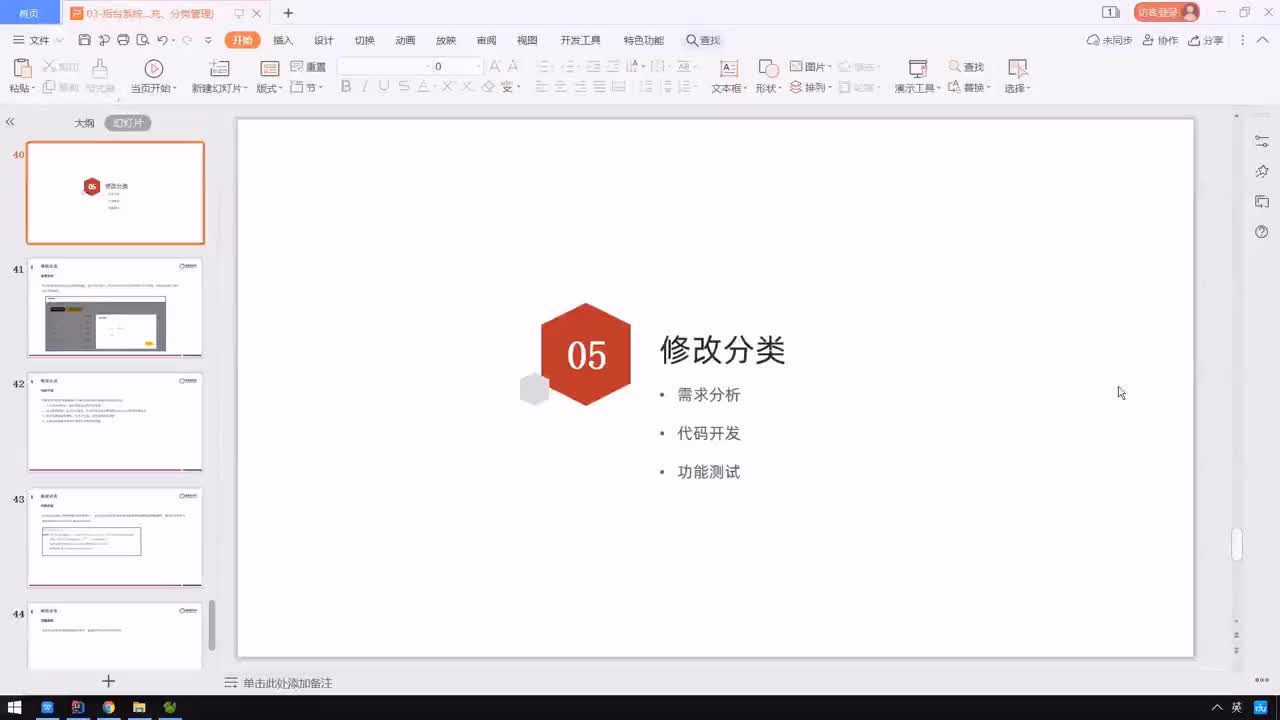The image size is (1280, 720).
Task: Click the Layout (版式) icon
Action: [269, 68]
